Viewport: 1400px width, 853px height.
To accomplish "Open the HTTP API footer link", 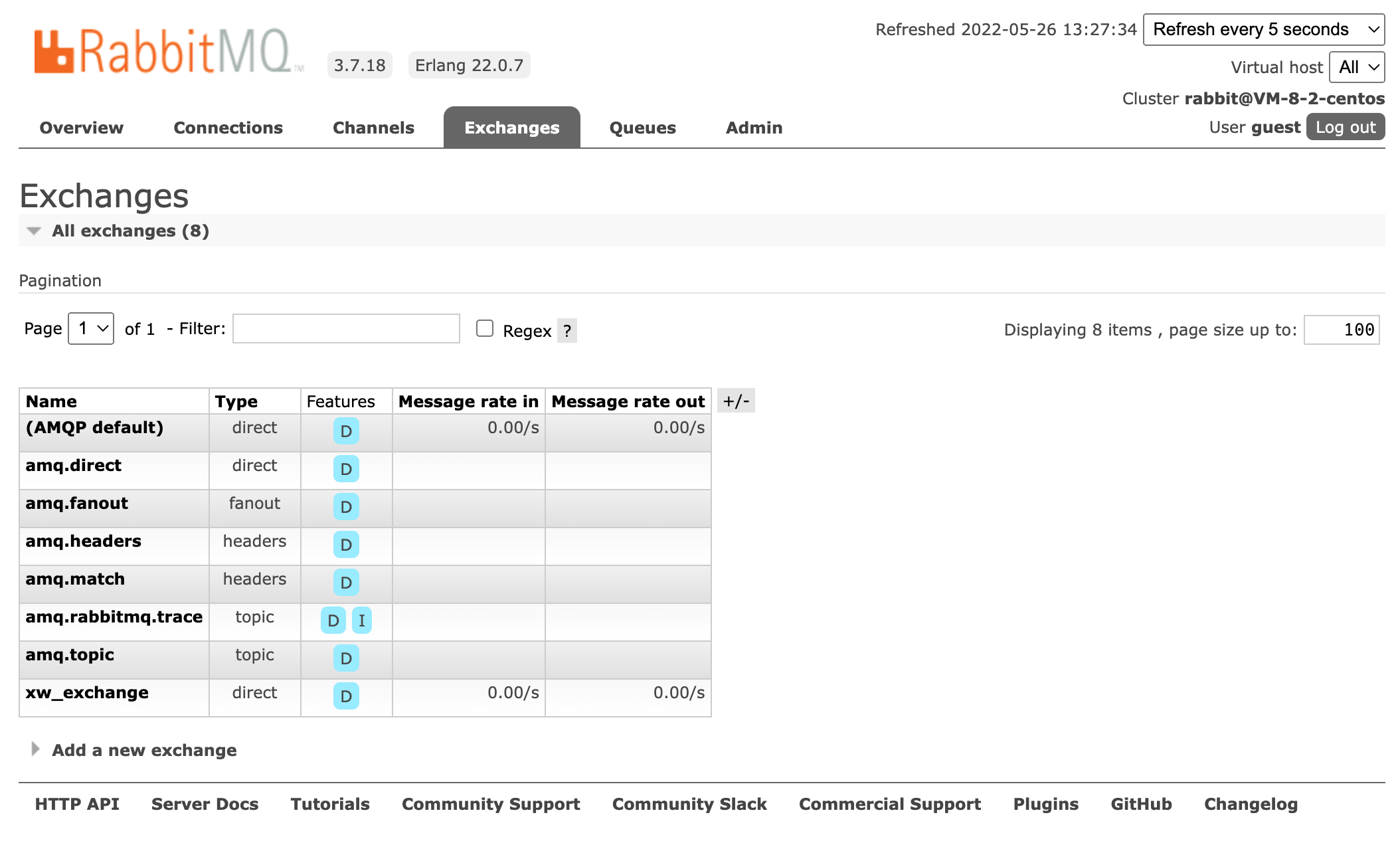I will tap(77, 804).
